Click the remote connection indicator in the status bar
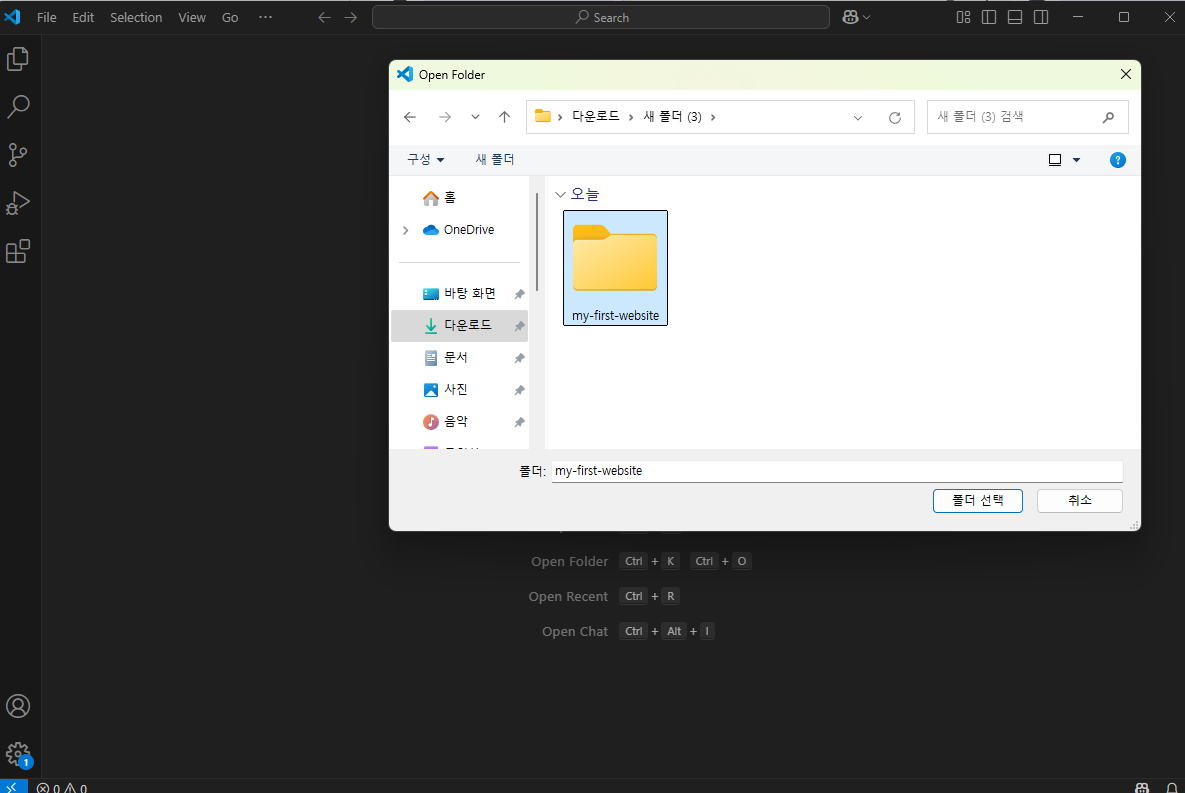 13,787
